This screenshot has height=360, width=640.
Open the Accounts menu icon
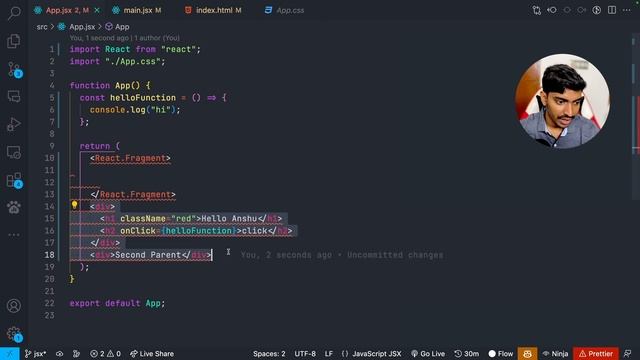[x=14, y=306]
